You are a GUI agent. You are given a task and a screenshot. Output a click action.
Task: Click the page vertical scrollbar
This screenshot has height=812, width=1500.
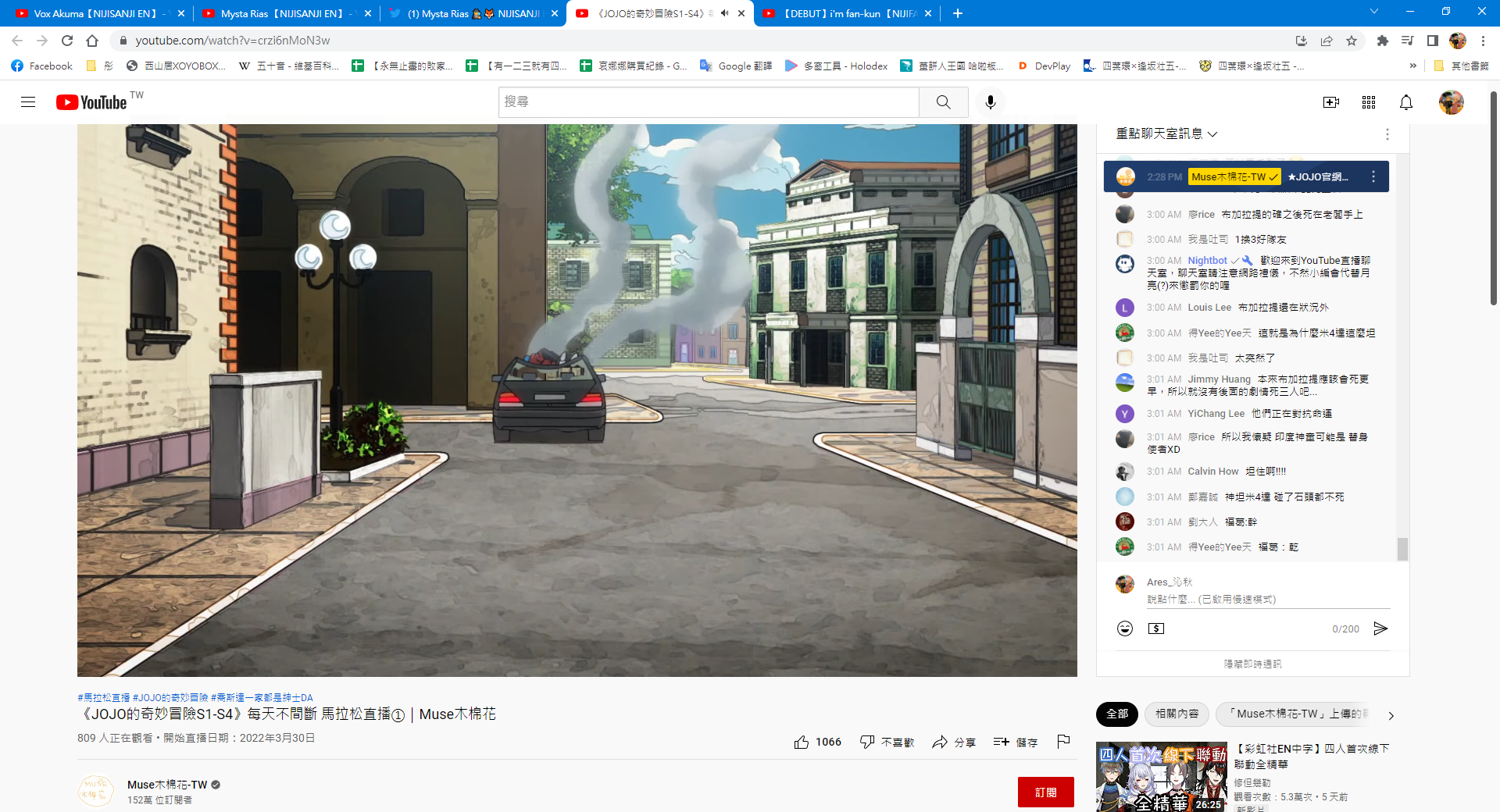click(x=1494, y=199)
